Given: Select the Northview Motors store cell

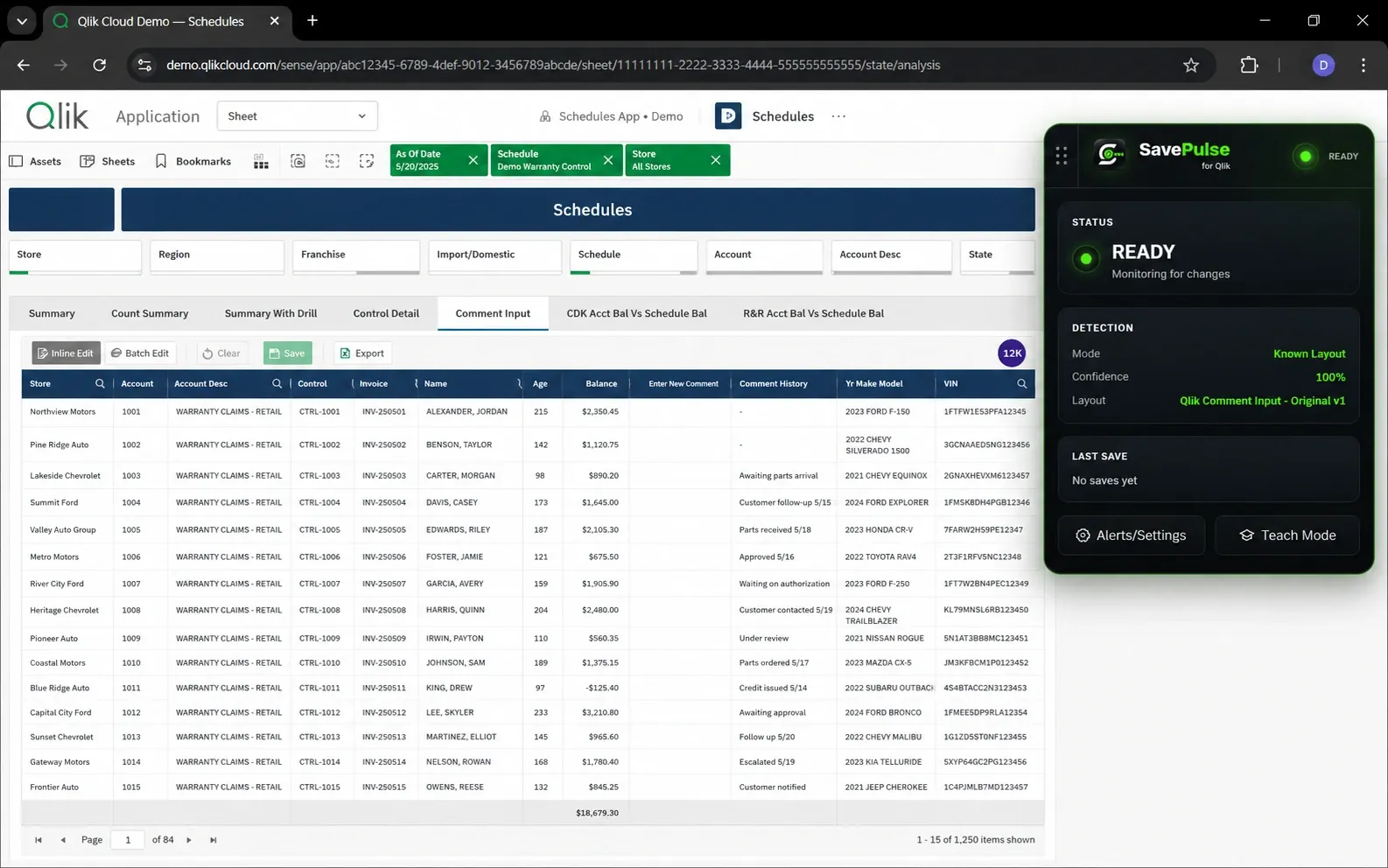Looking at the screenshot, I should [63, 411].
